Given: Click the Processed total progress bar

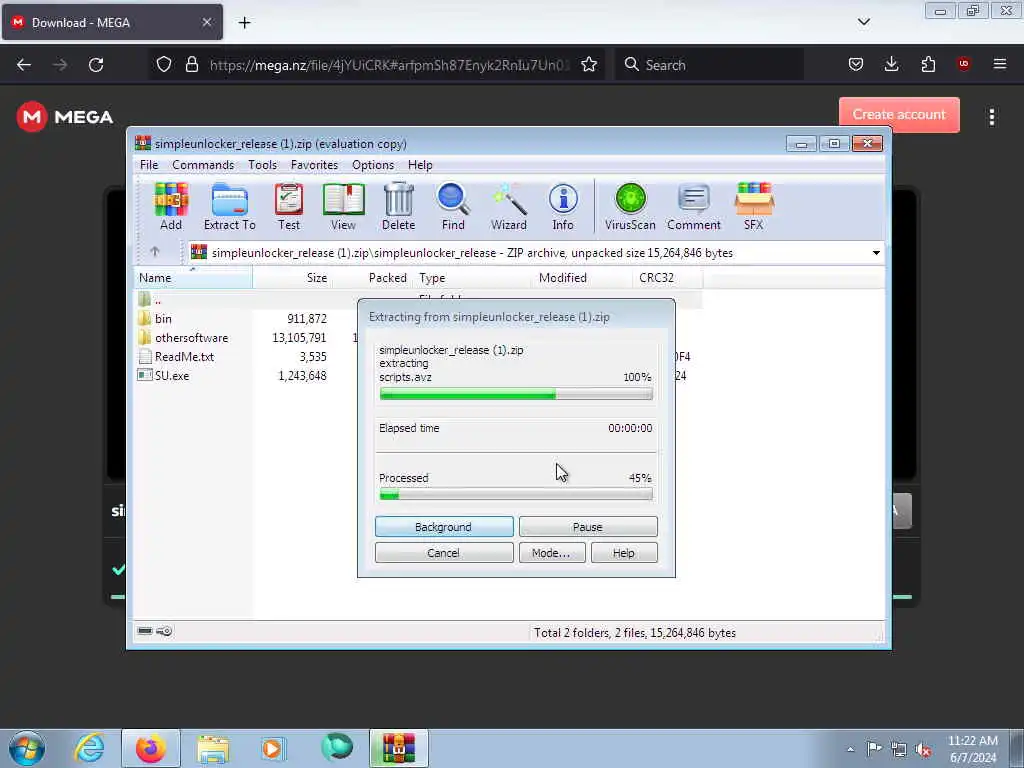Looking at the screenshot, I should pos(516,494).
